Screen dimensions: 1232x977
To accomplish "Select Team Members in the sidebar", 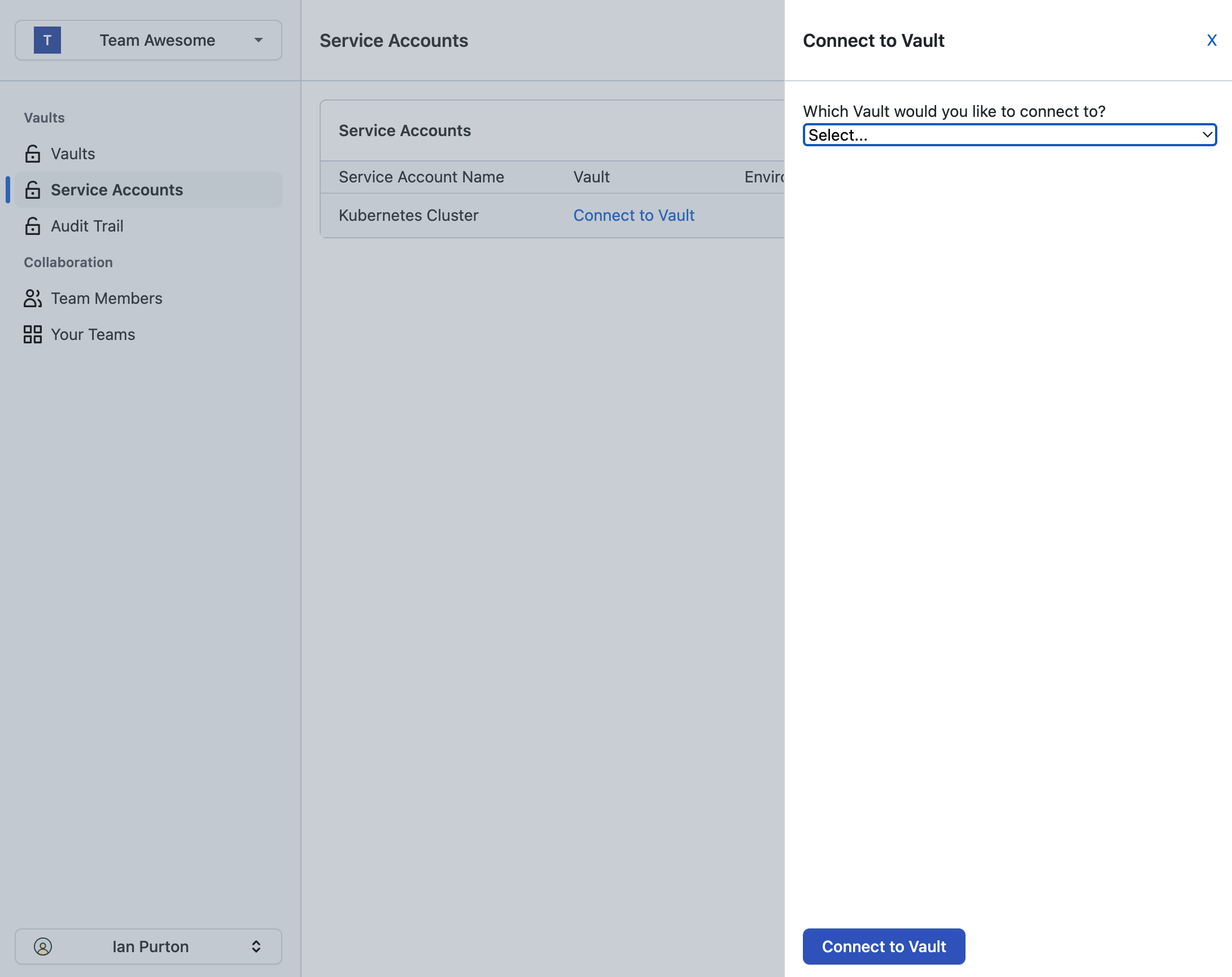I will tap(106, 298).
